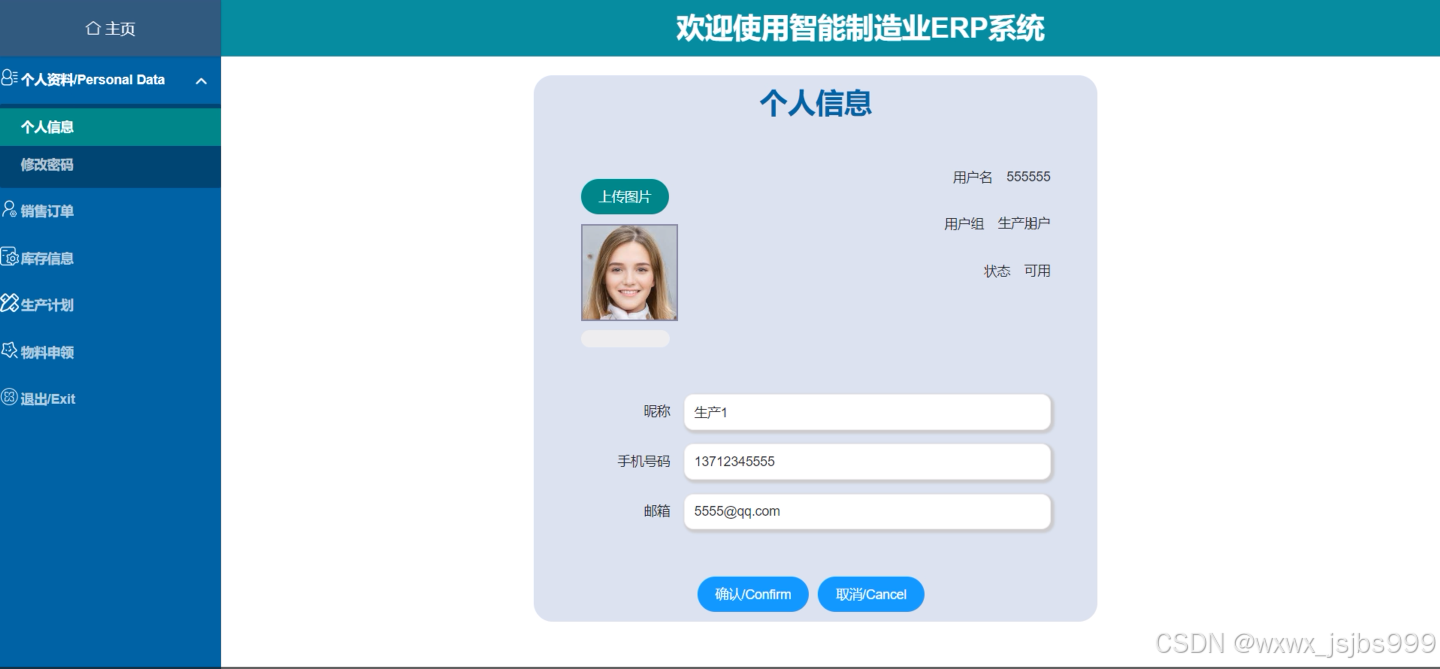
Task: Click the home icon beside 主页
Action: [x=93, y=29]
